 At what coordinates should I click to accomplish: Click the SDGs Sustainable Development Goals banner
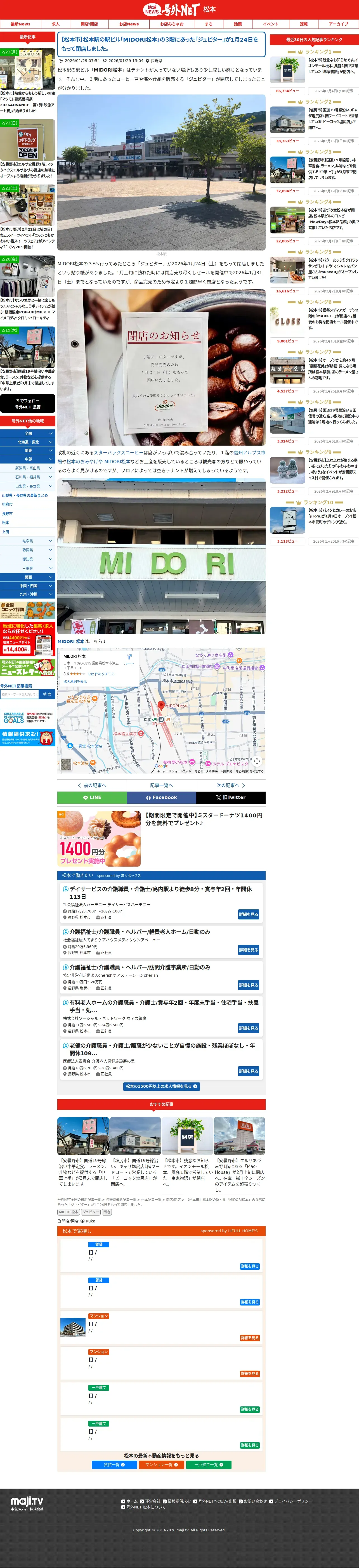point(27,717)
